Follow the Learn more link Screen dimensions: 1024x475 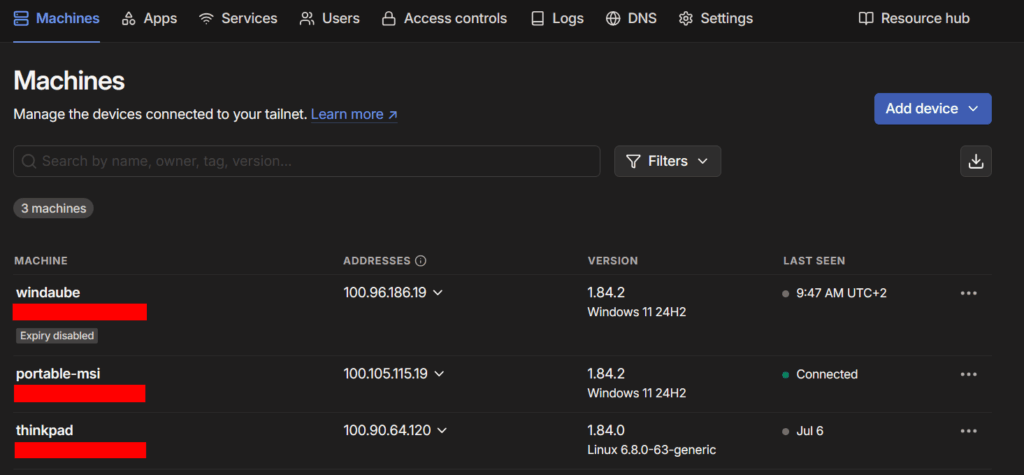coord(354,115)
